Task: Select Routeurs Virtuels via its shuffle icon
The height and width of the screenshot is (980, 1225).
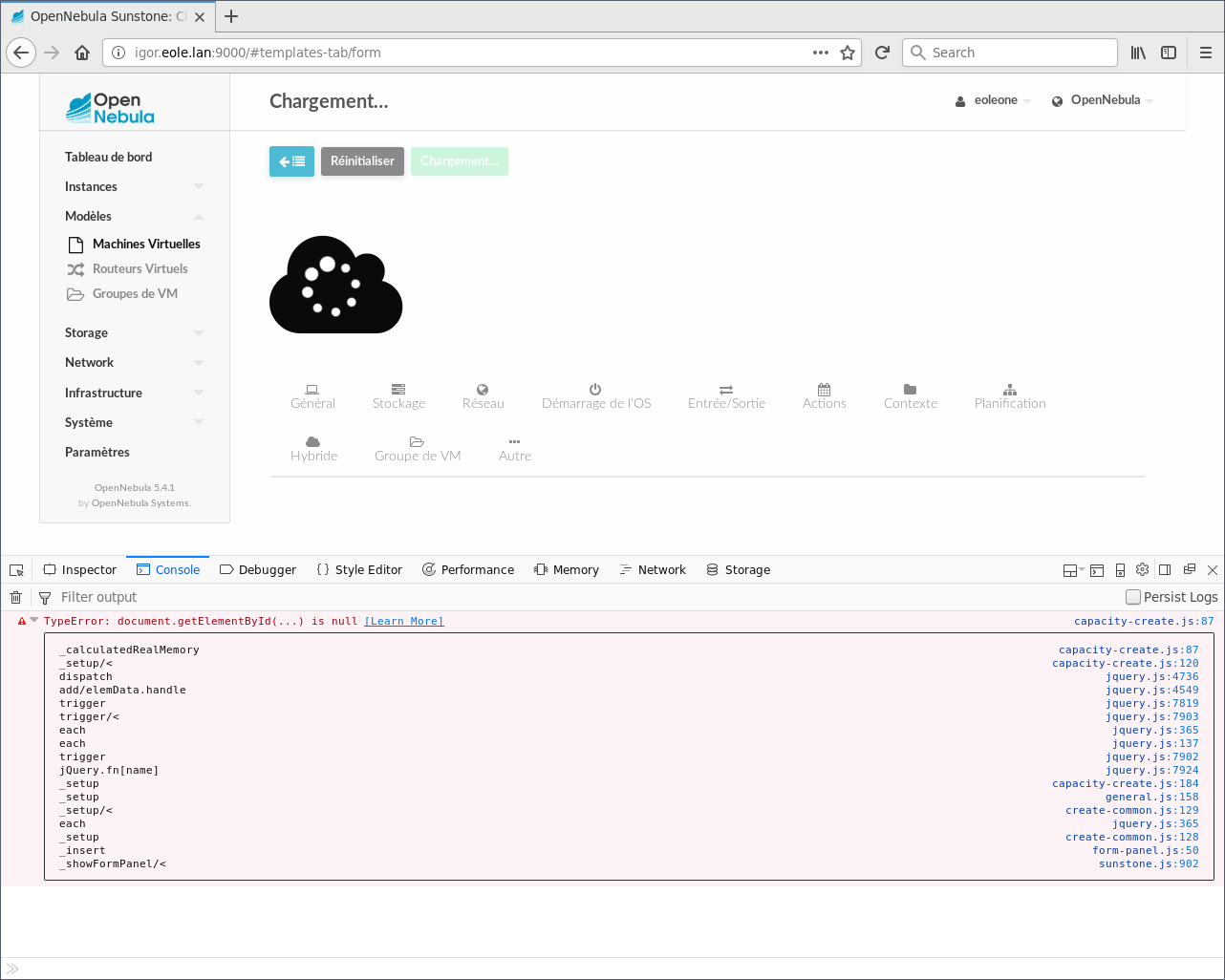Action: point(75,268)
